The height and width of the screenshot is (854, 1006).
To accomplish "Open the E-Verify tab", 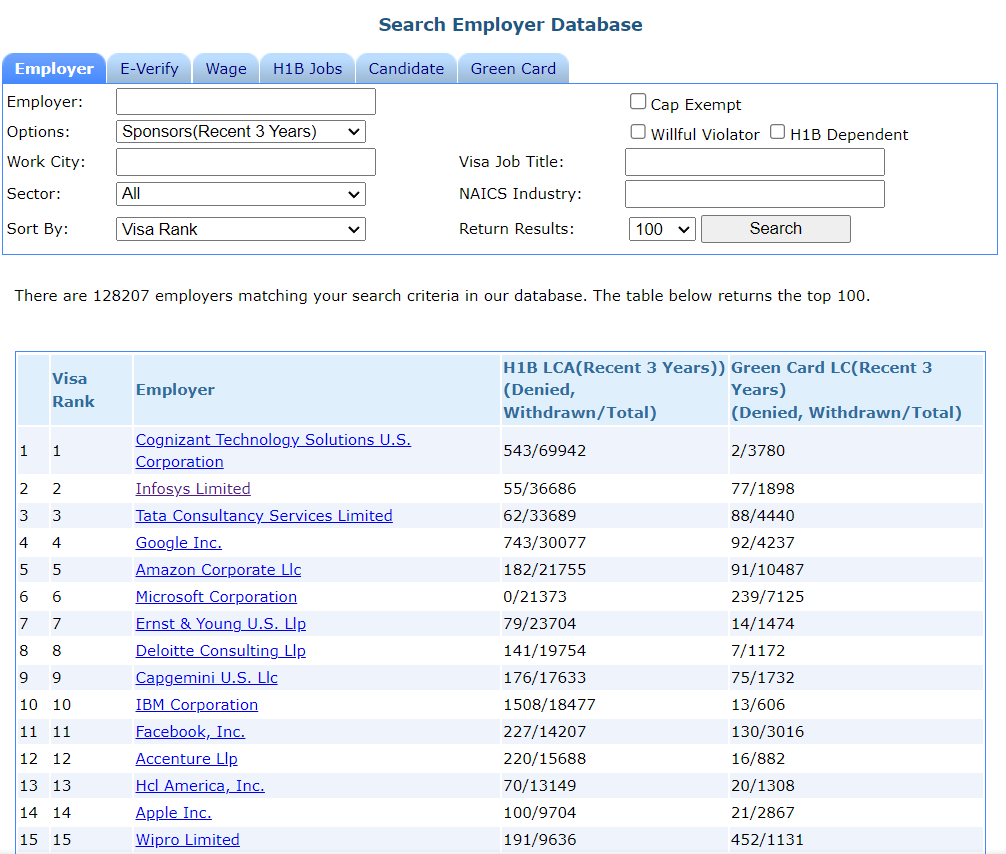I will pos(149,69).
